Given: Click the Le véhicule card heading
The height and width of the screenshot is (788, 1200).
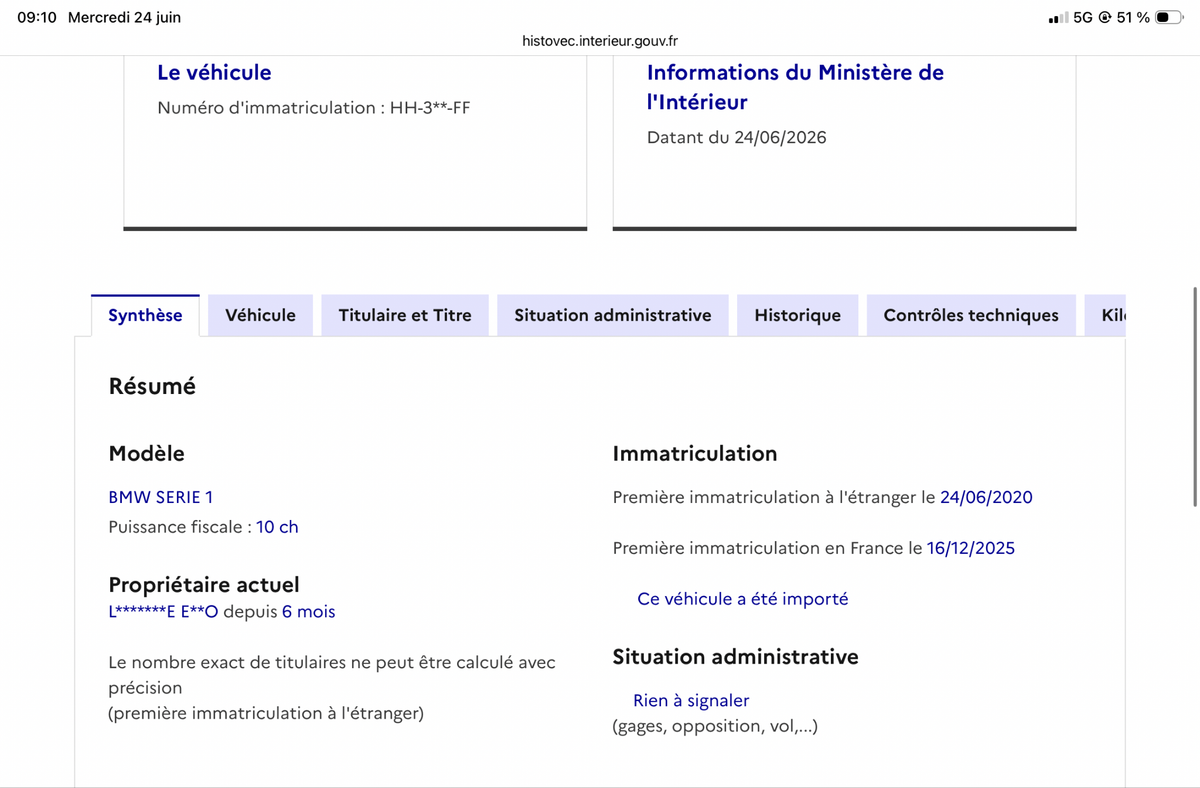Looking at the screenshot, I should tap(214, 72).
